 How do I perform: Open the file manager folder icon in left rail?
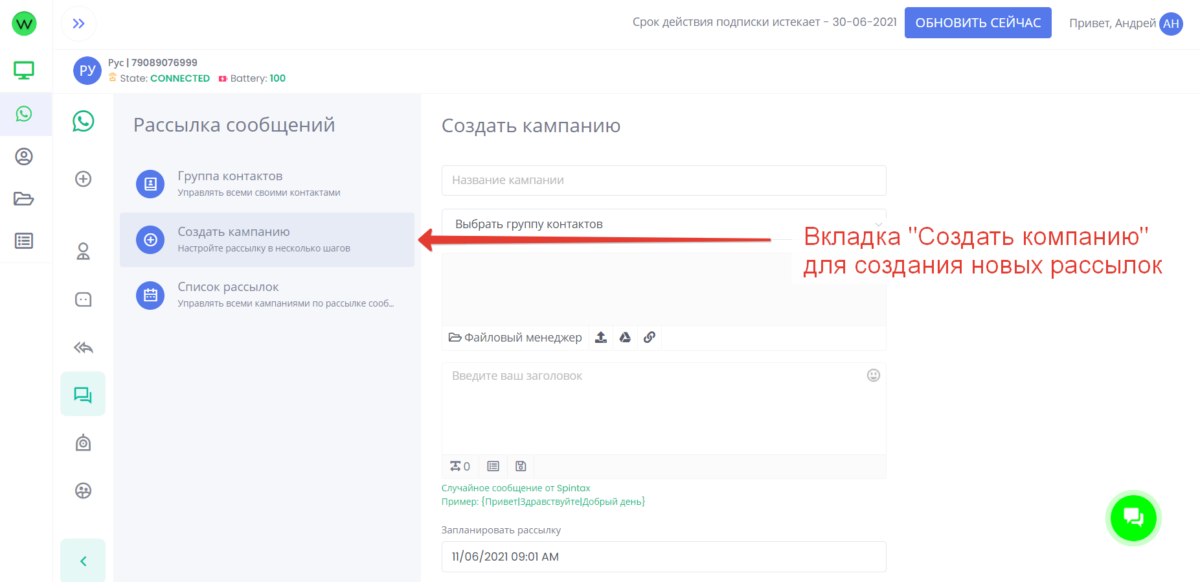tap(24, 198)
